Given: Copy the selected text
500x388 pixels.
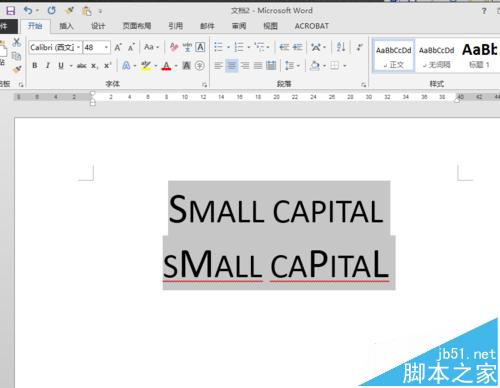Looking at the screenshot, I should (x=16, y=56).
